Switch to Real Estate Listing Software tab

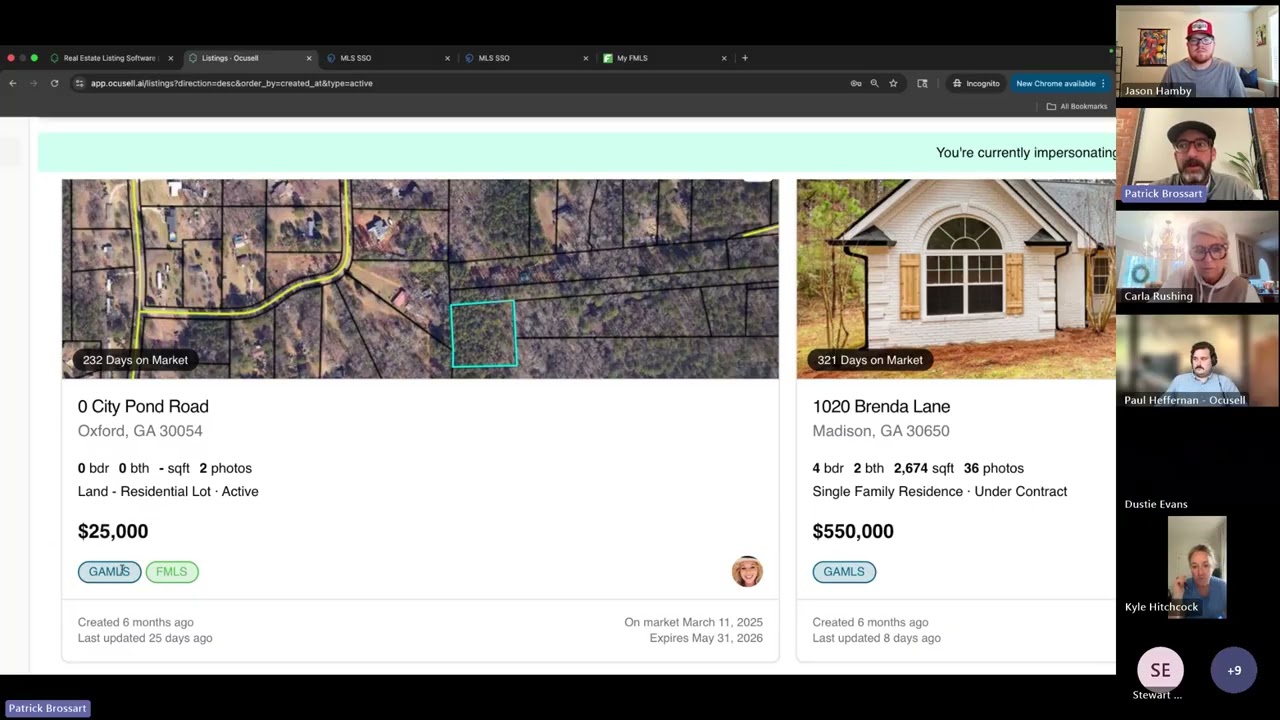tap(109, 58)
